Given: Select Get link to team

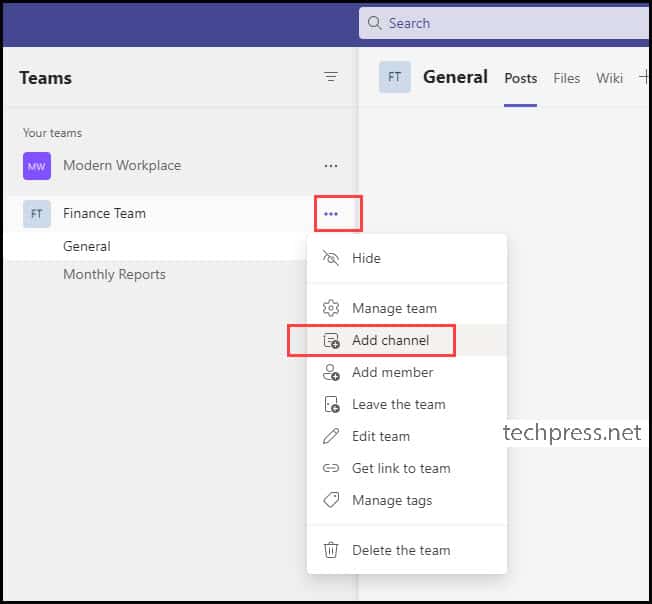Looking at the screenshot, I should (x=407, y=468).
